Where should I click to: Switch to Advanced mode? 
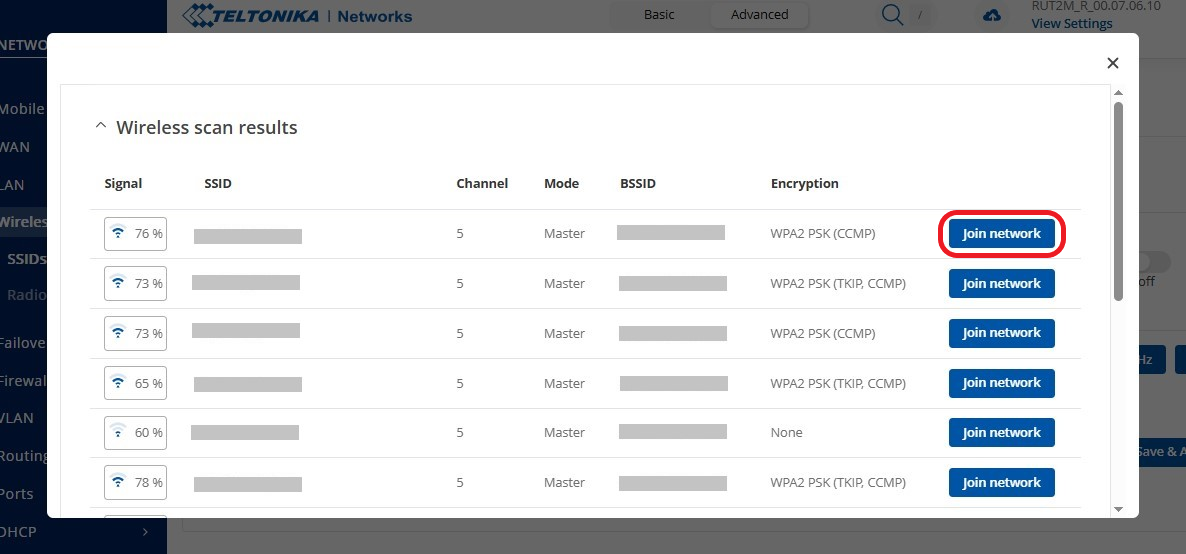point(759,15)
